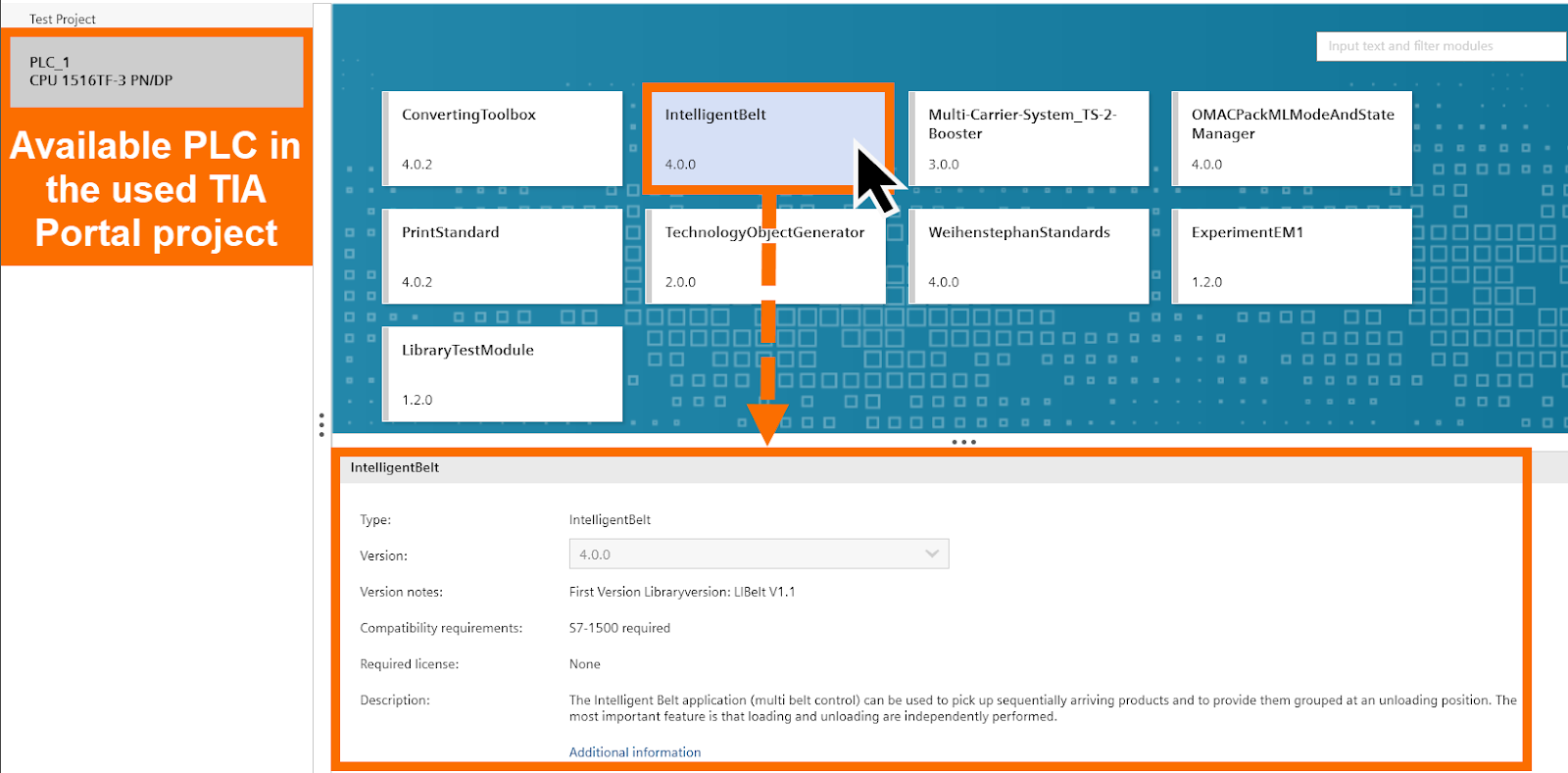Screen dimensions: 1568x773
Task: Select 'First Version Libraryversion: LIBelt V1.1' text
Action: point(682,592)
